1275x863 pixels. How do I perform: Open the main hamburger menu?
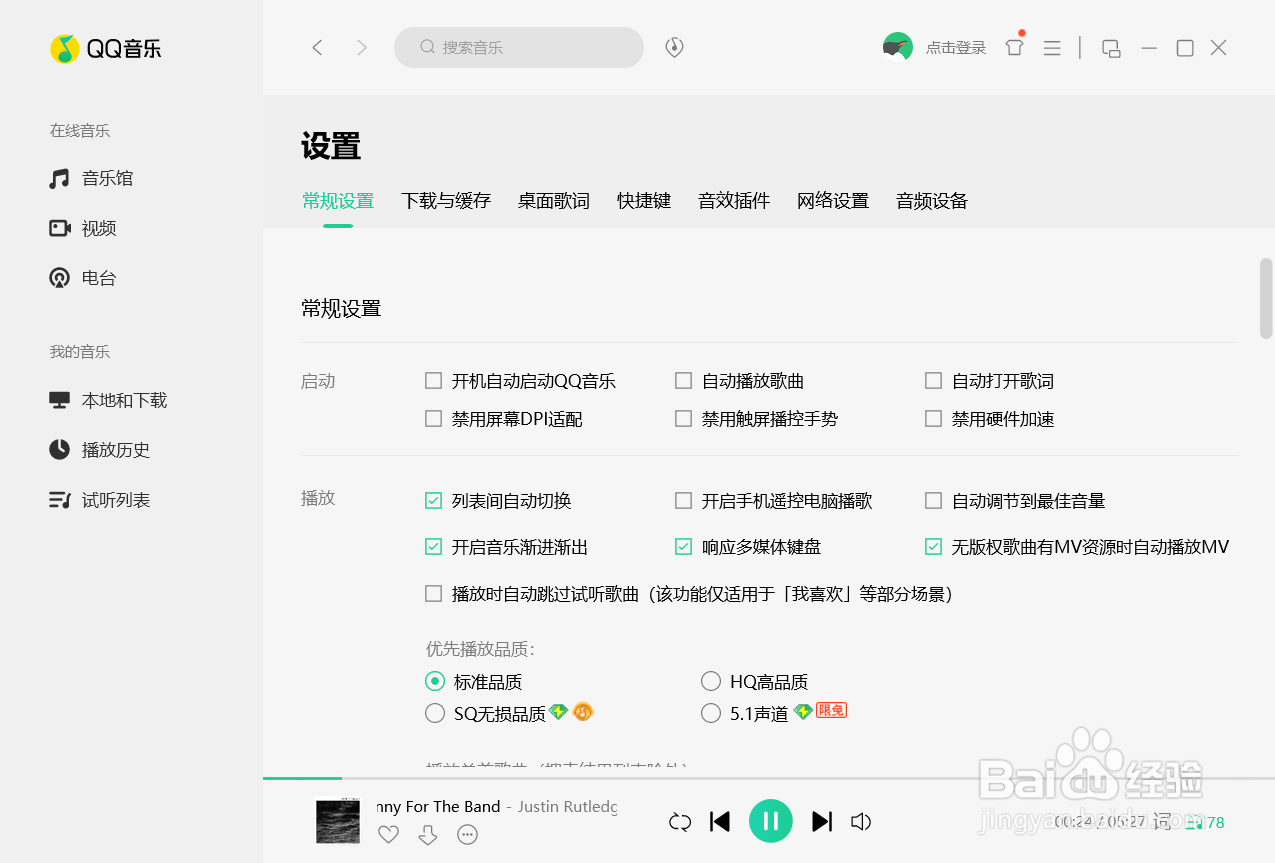pyautogui.click(x=1051, y=47)
